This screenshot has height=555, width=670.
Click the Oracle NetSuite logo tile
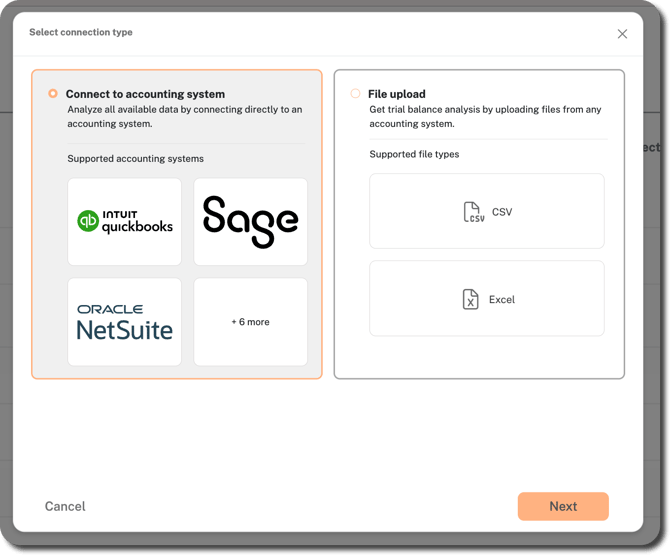(124, 322)
